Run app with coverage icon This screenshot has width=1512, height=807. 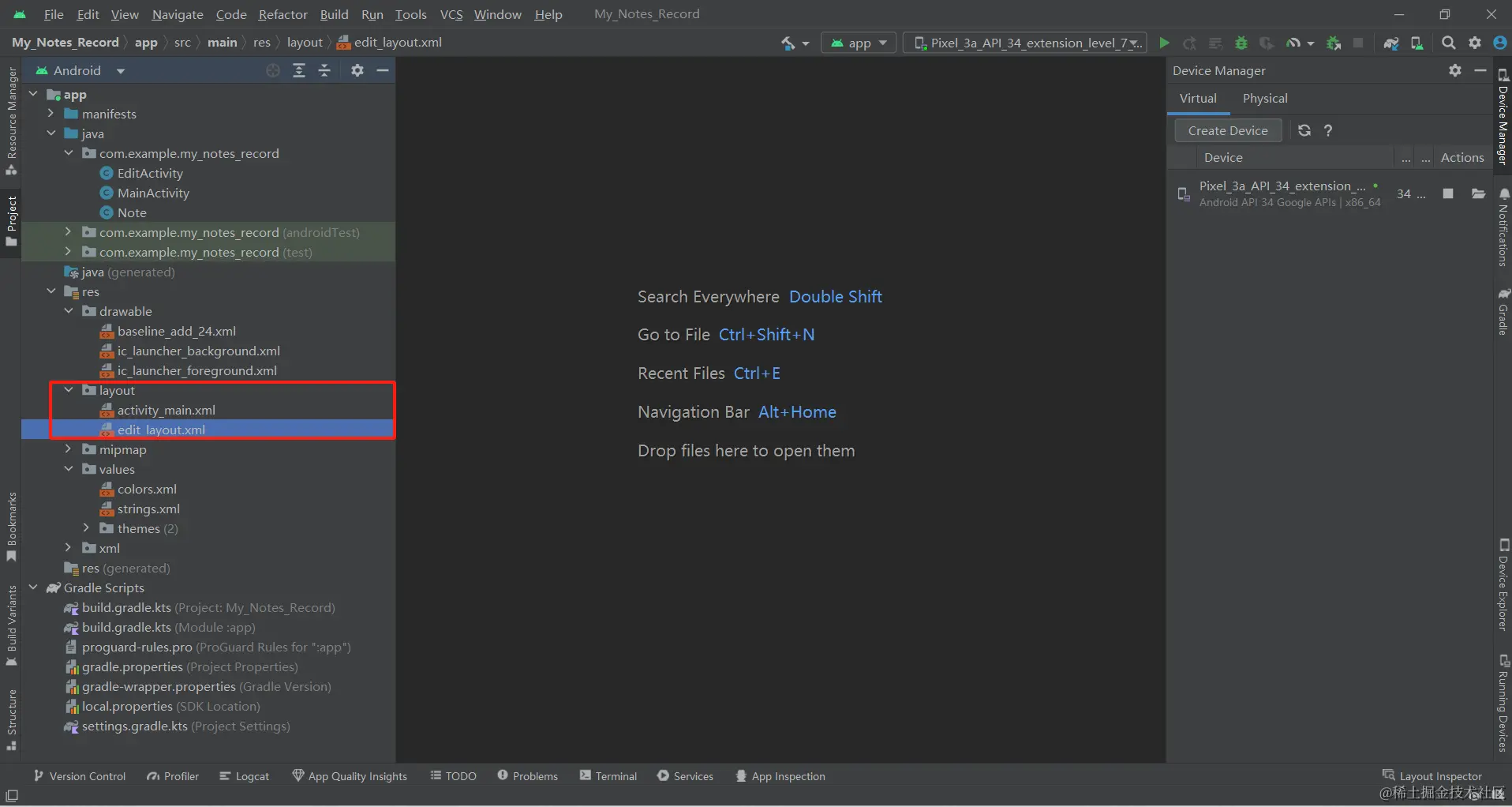coord(1267,43)
